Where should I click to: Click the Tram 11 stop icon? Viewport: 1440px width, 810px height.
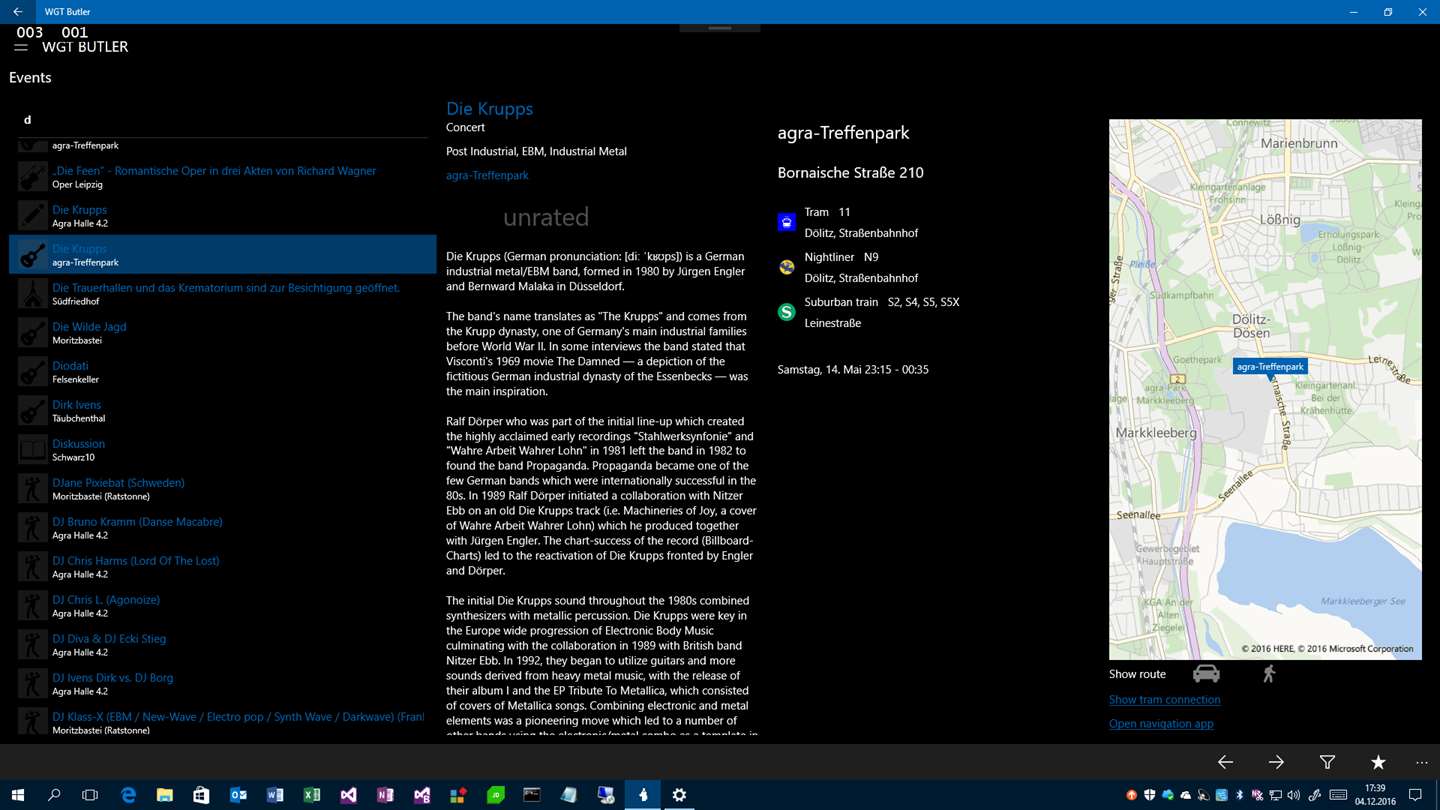tap(787, 222)
